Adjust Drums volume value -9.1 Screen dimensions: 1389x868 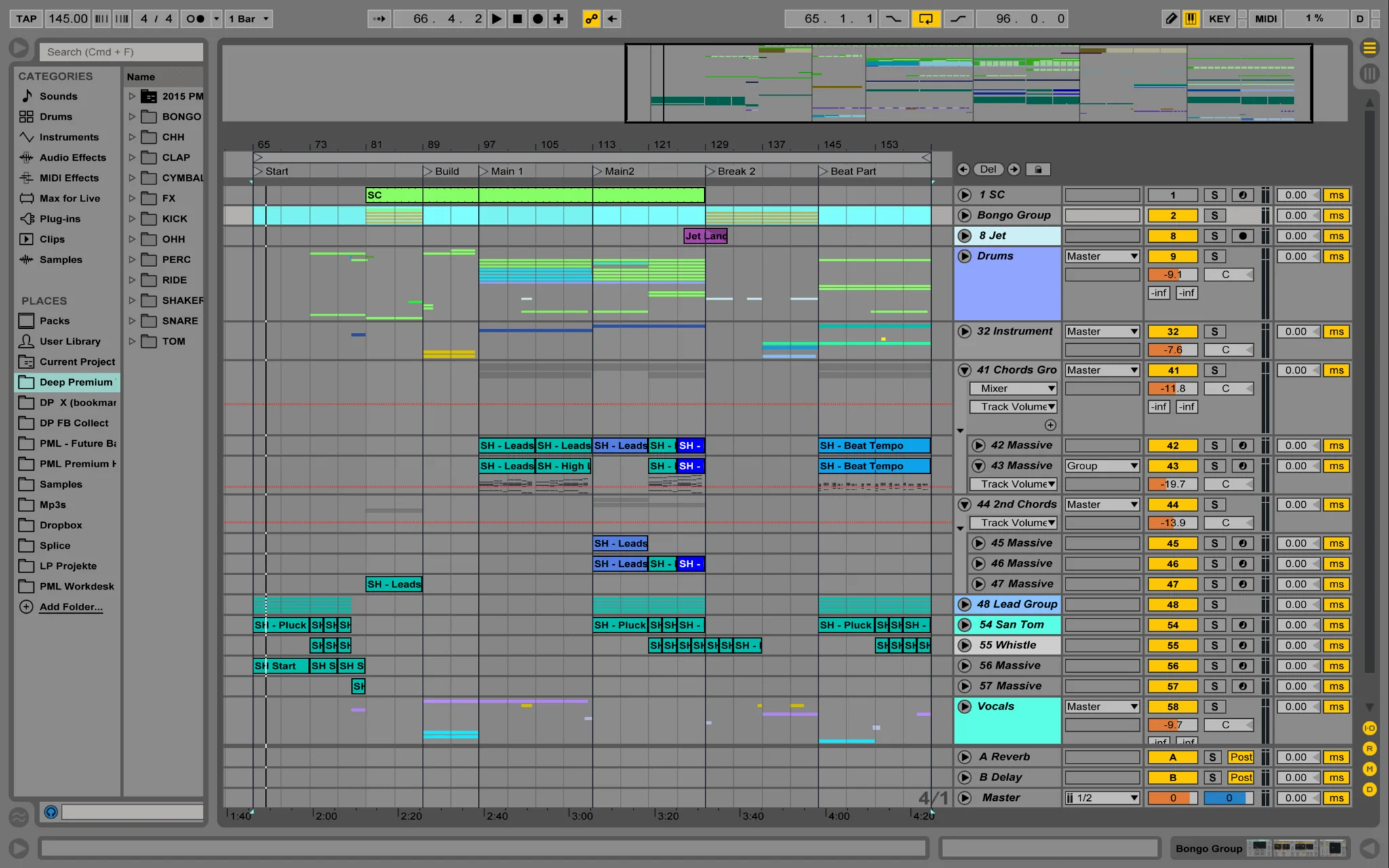1173,275
